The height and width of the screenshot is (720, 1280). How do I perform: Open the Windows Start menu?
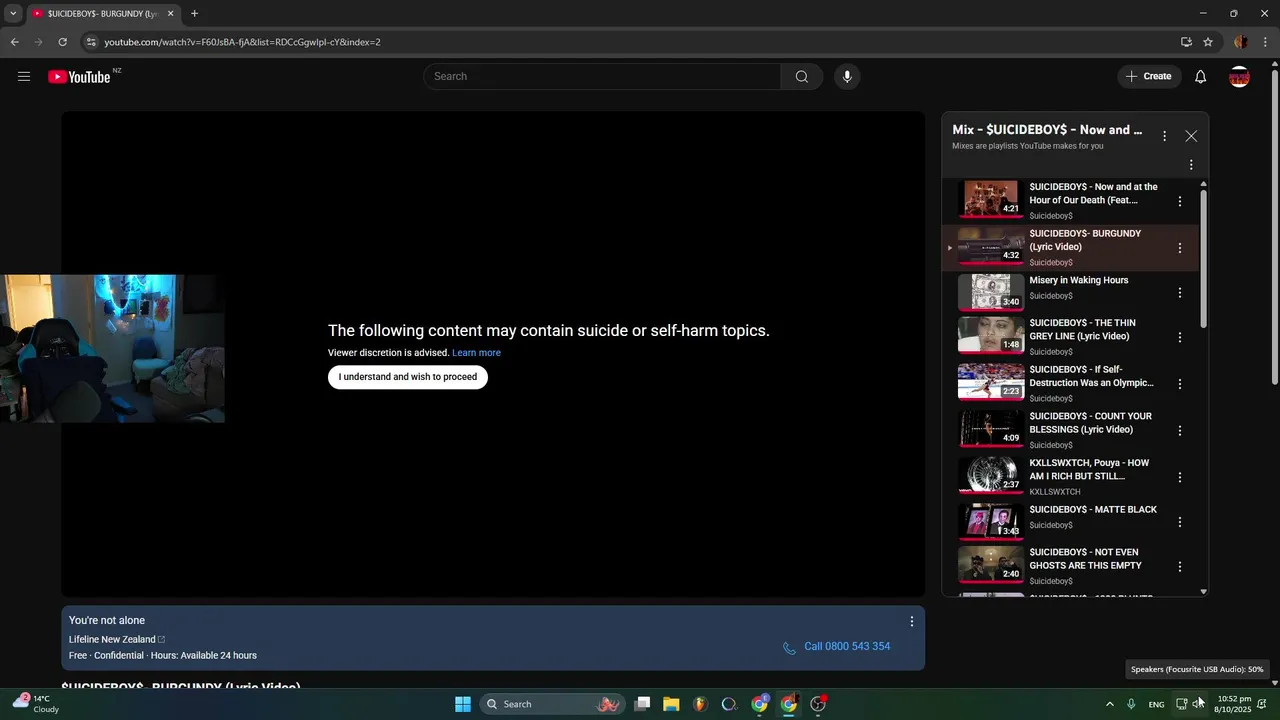[x=463, y=704]
